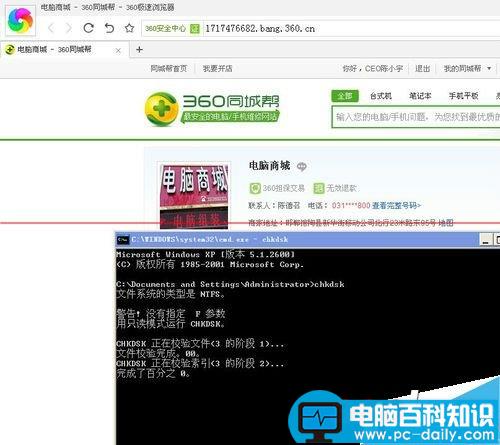Image resolution: width=500 pixels, height=445 pixels.
Task: Click 查看完整号码 to reveal phone number
Action: pyautogui.click(x=396, y=205)
